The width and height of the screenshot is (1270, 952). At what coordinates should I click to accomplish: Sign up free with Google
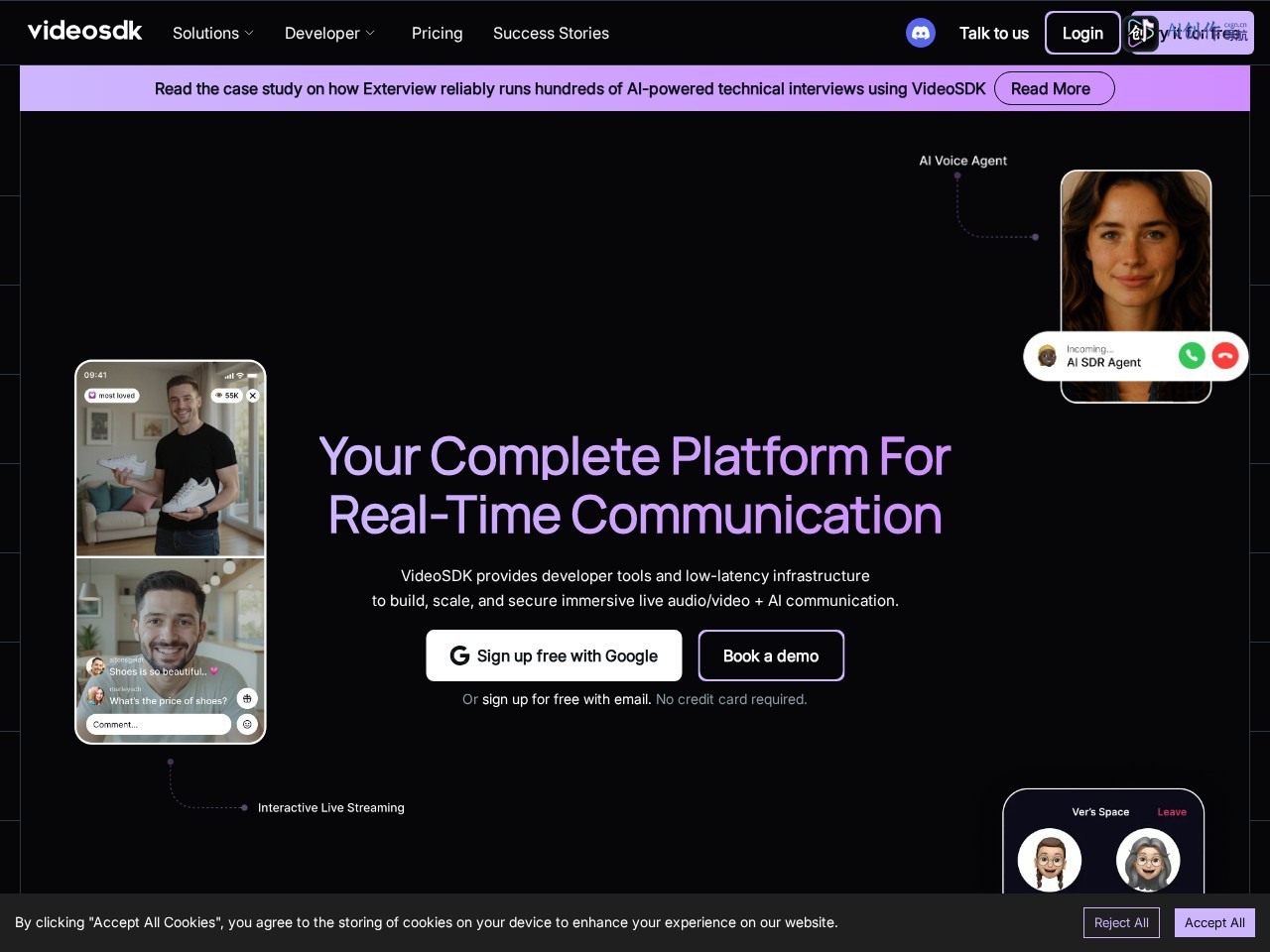(554, 655)
